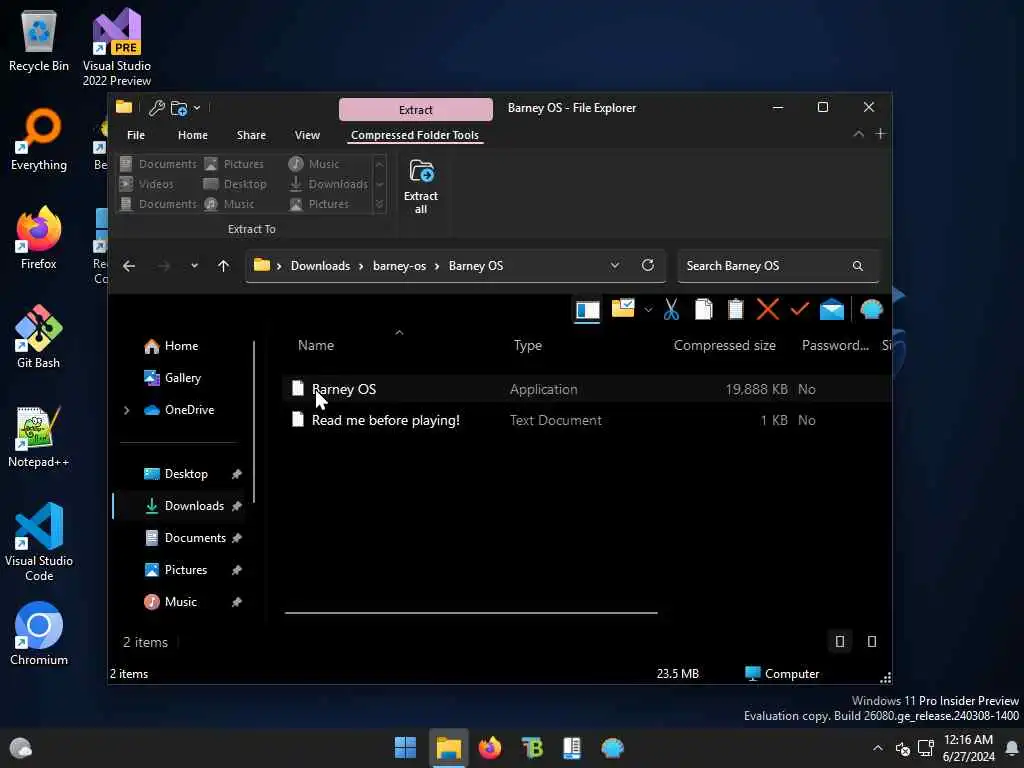Select Videos in Extract To gallery
Screen dimensions: 1024x768
tap(147, 184)
